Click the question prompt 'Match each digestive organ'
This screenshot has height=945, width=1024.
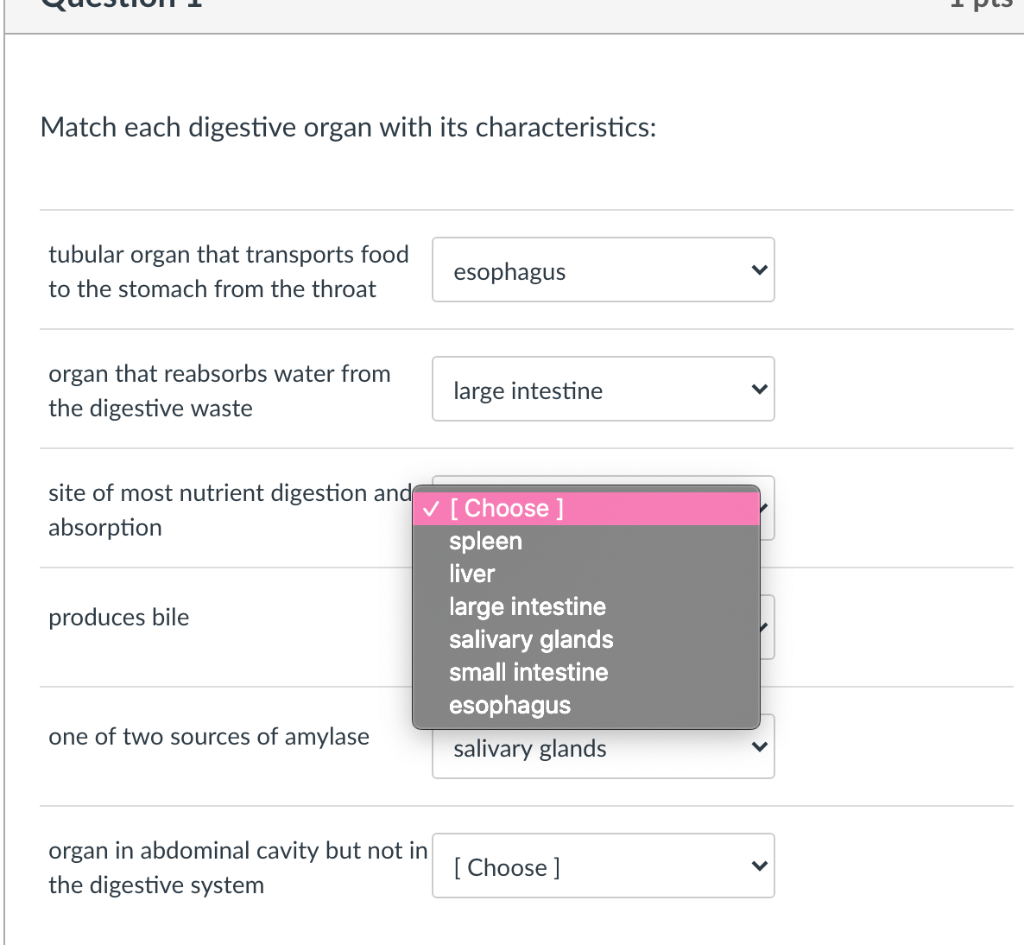coord(348,129)
